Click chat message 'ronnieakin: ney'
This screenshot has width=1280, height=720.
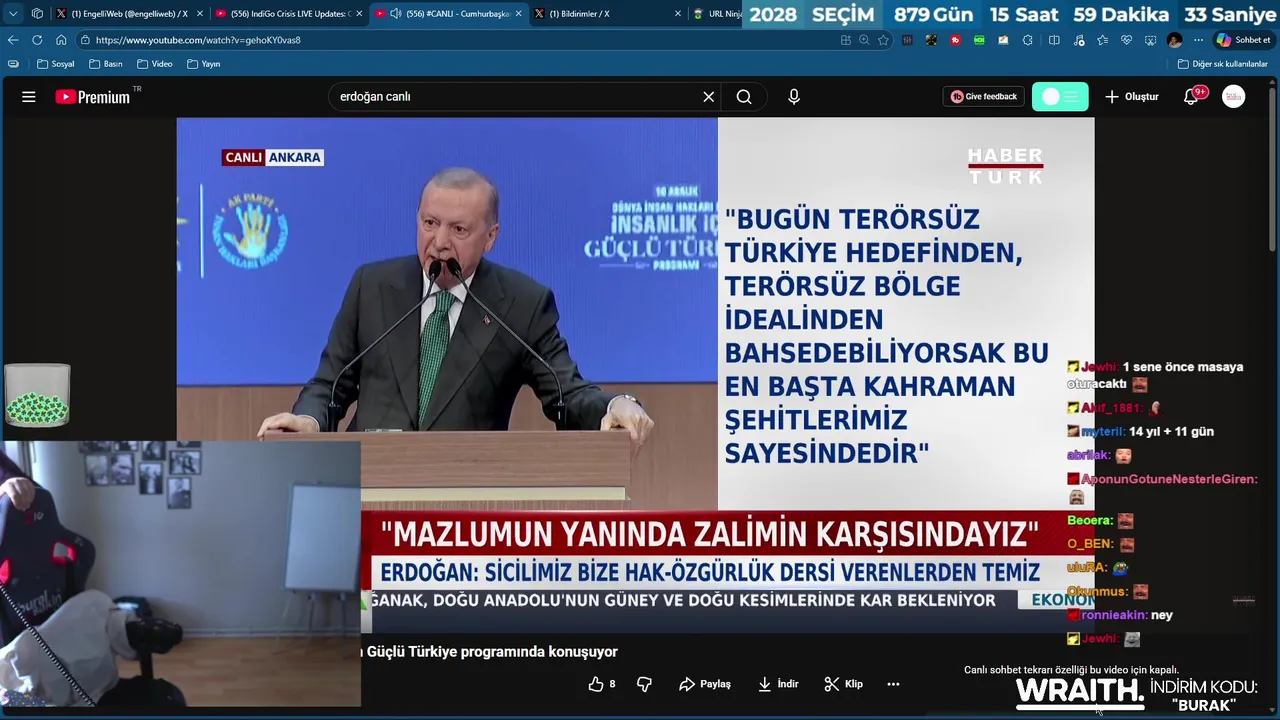(x=1119, y=615)
